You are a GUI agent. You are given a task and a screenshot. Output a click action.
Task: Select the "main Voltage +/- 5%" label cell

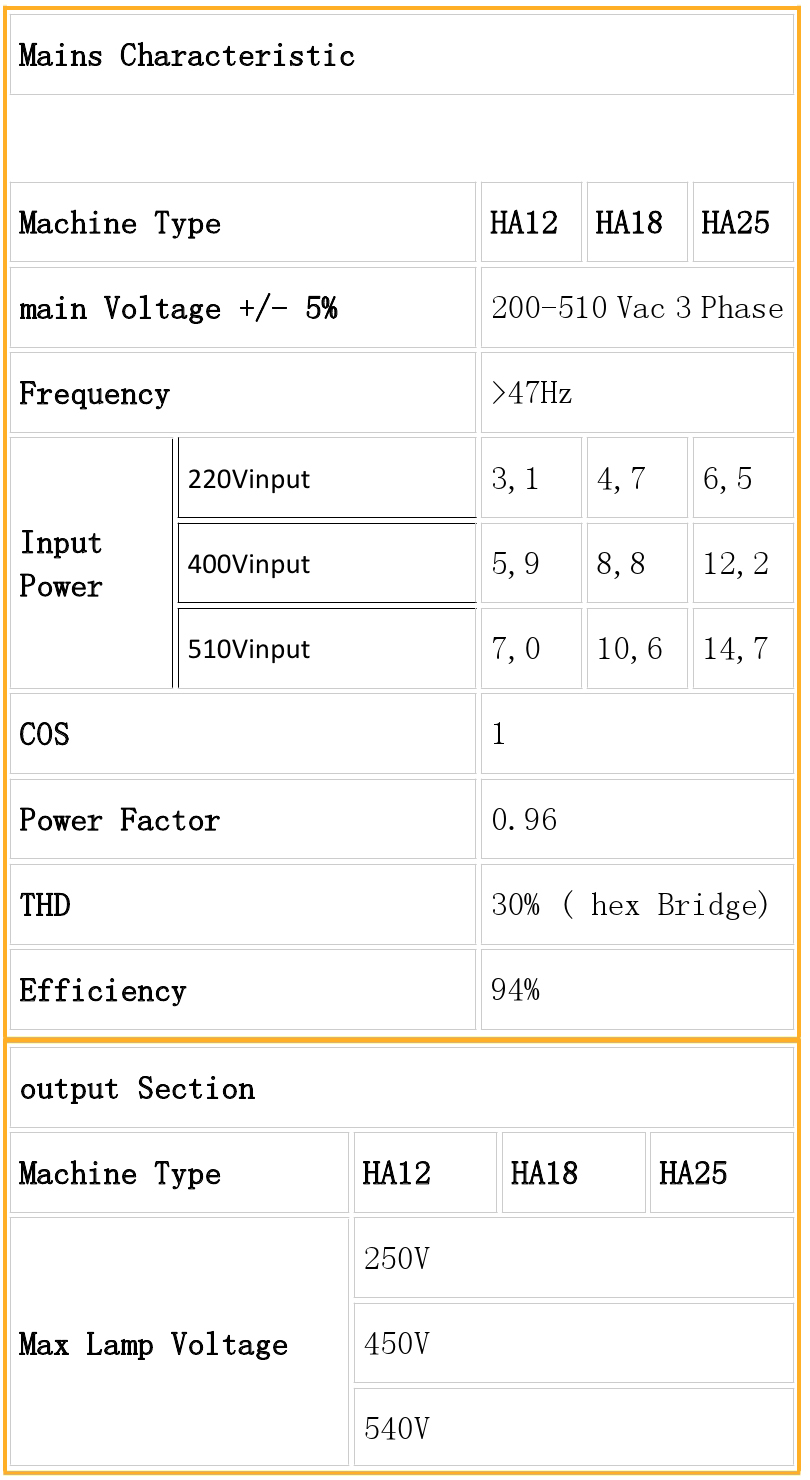click(242, 308)
